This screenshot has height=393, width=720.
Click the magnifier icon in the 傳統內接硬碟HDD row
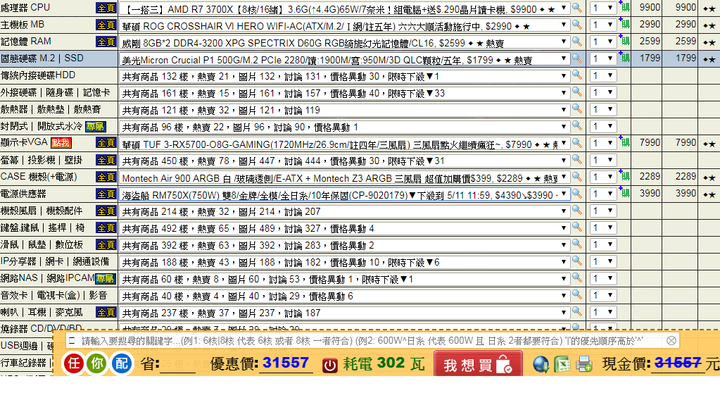click(x=577, y=75)
